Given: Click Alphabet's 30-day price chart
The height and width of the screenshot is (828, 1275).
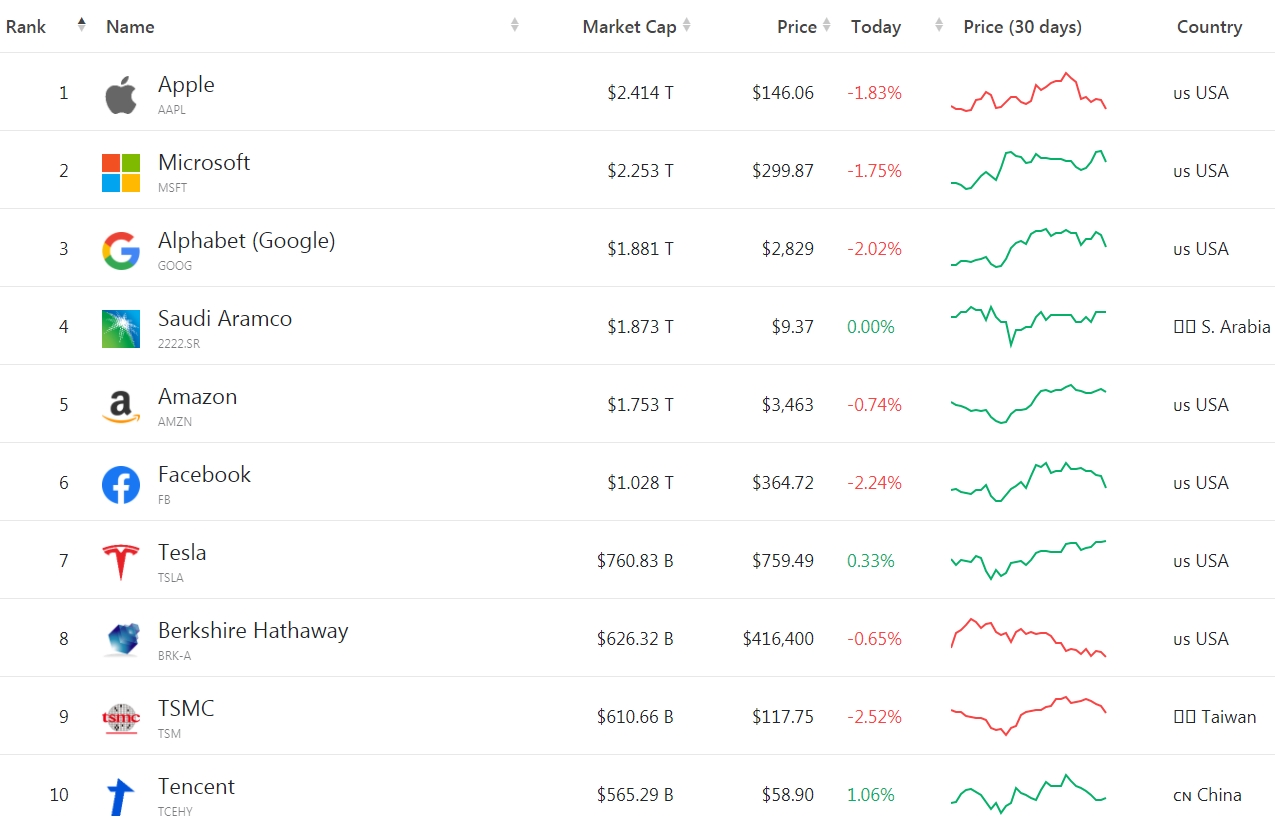Looking at the screenshot, I should point(1028,248).
